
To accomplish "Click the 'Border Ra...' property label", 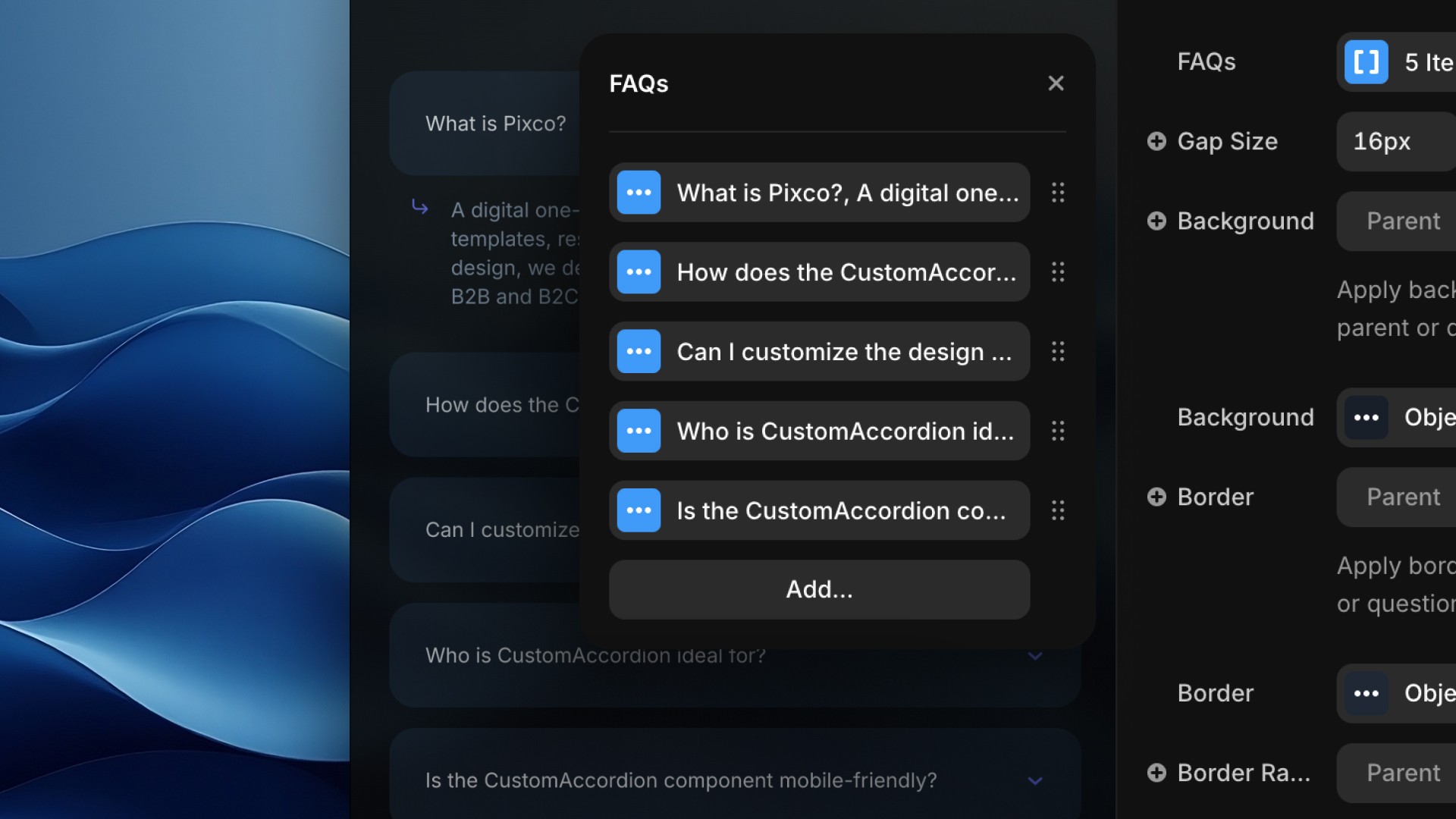I will 1244,773.
